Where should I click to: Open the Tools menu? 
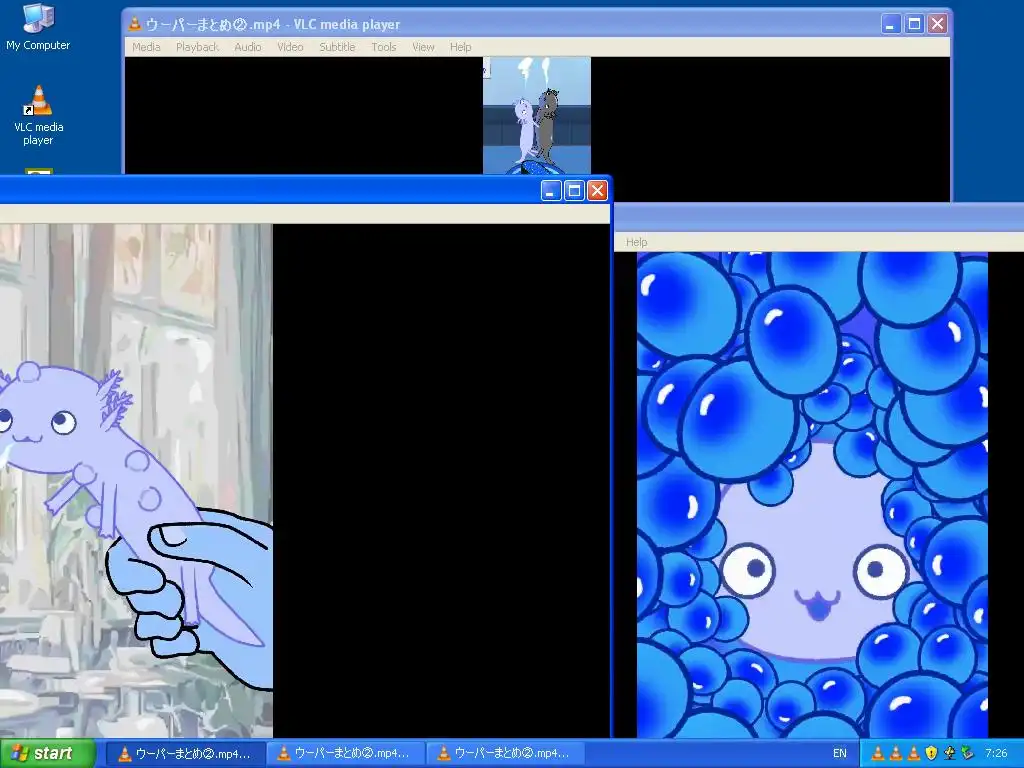click(383, 47)
